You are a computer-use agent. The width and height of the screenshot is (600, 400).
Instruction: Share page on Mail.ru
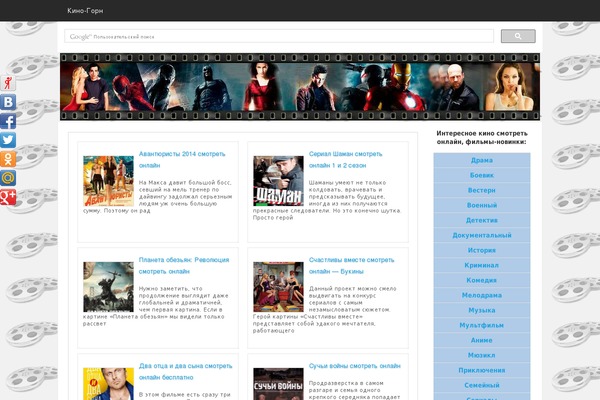(8, 178)
